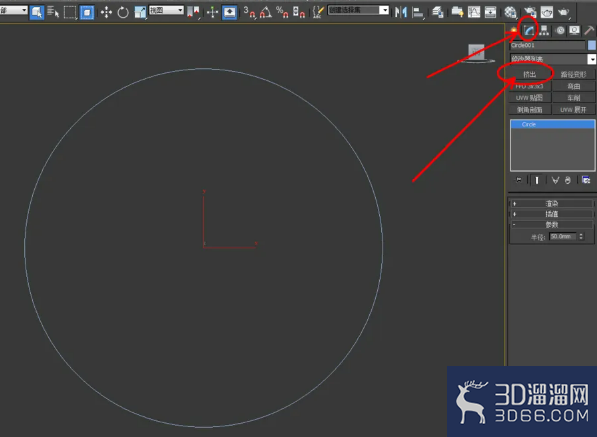Click the Mirror tool icon
The height and width of the screenshot is (437, 597).
coord(401,13)
